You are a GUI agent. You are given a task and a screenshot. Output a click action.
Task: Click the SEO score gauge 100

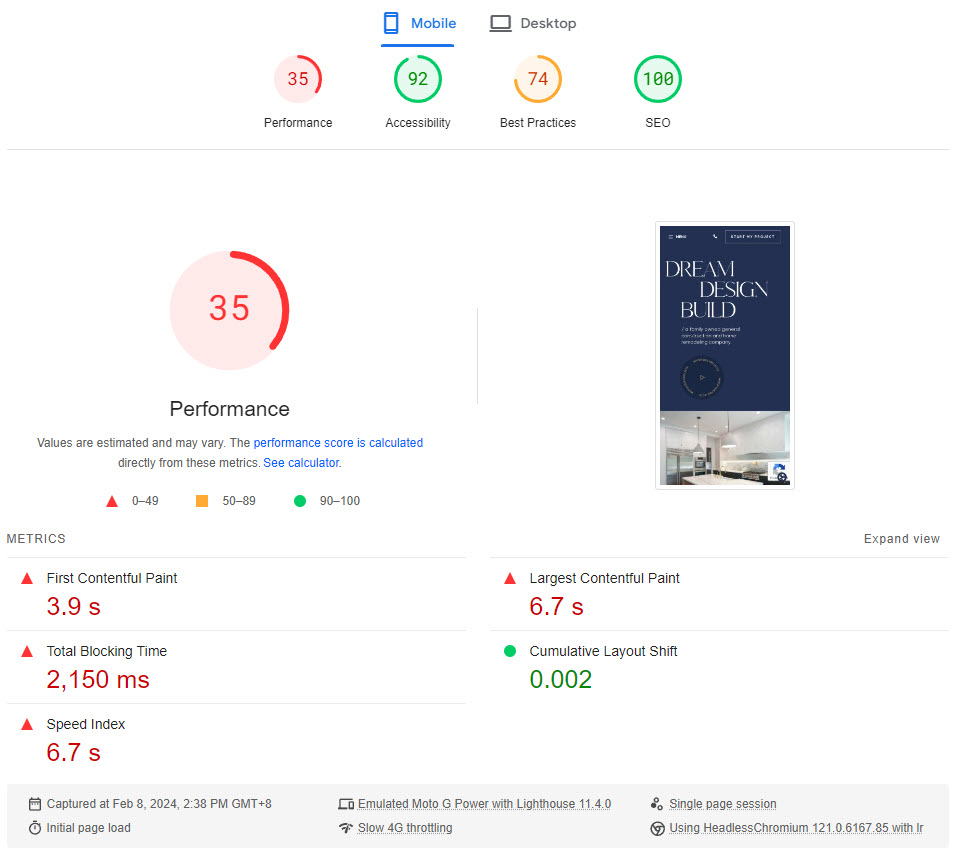[658, 80]
